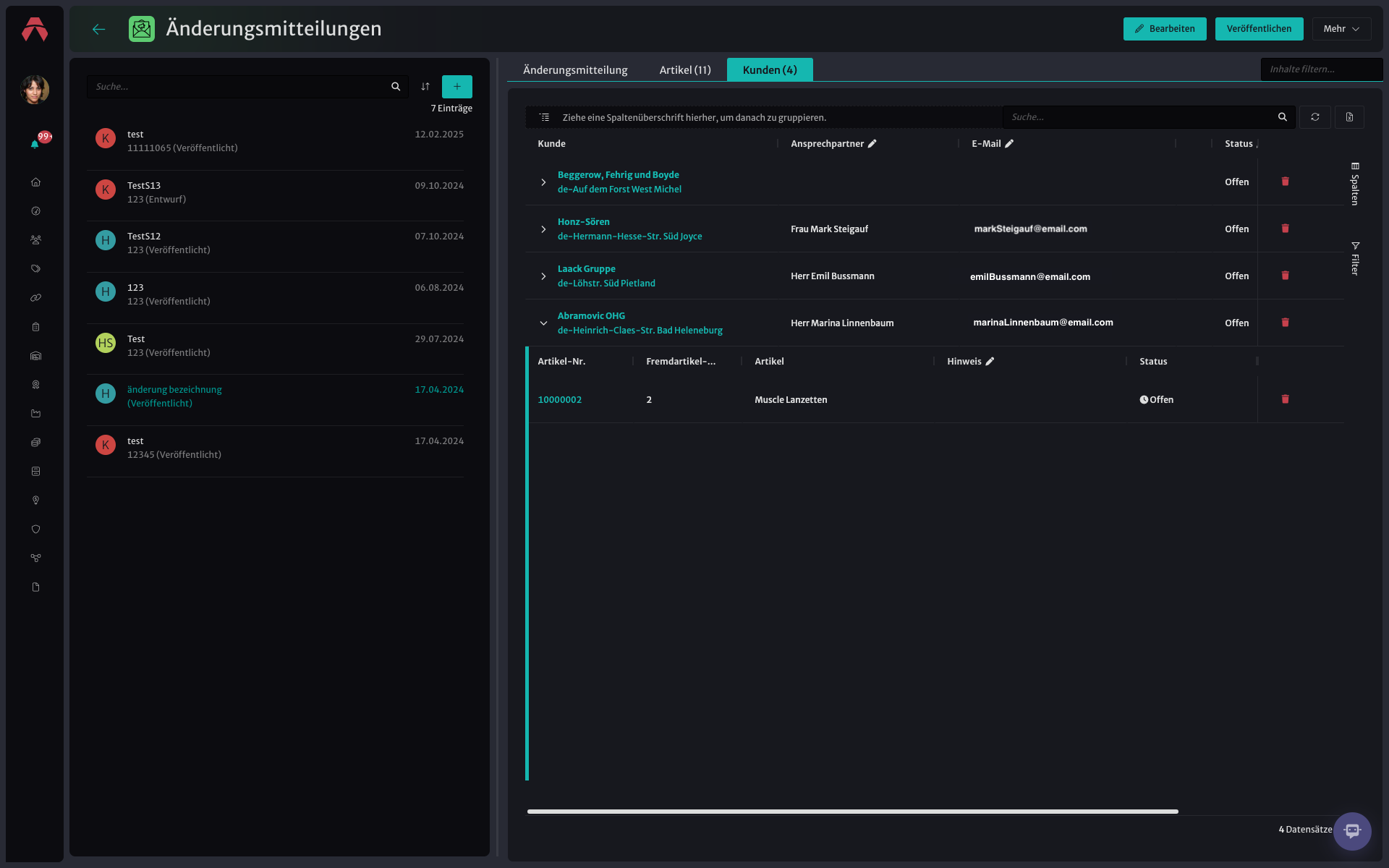Delete the Honz-Sören customer row
The height and width of the screenshot is (868, 1389).
coord(1286,229)
